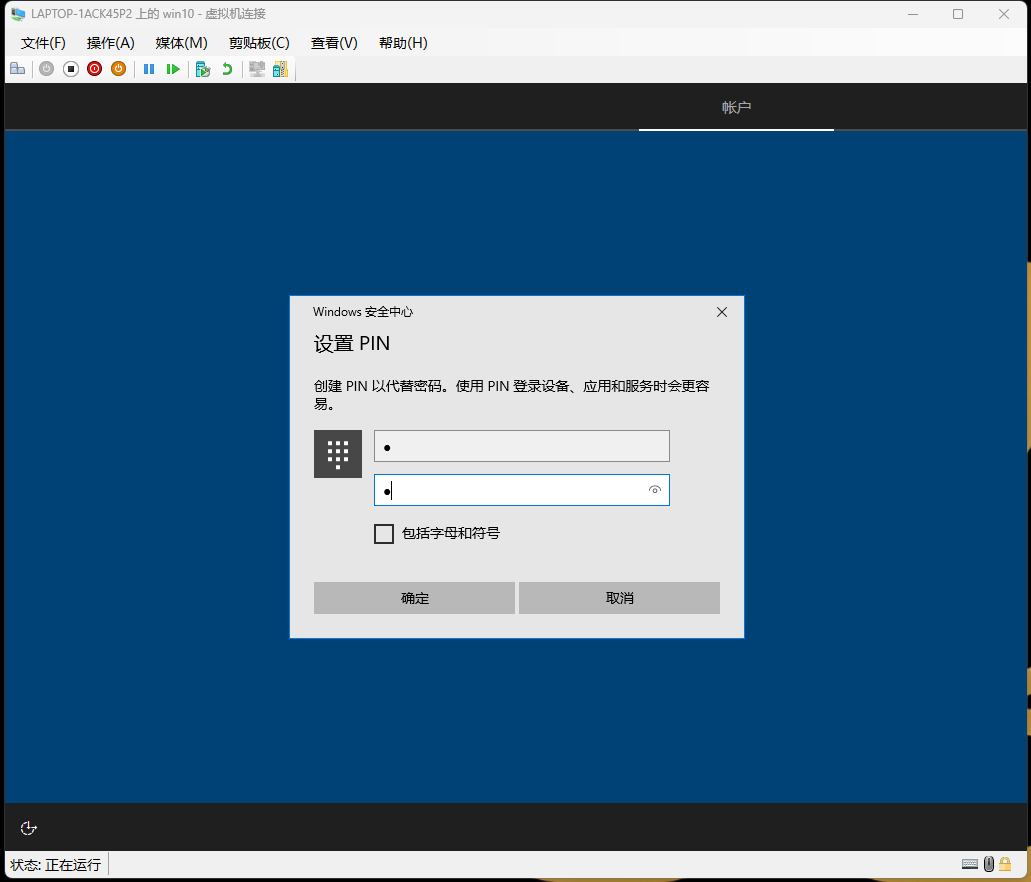The width and height of the screenshot is (1031, 882).
Task: Focus the confirm PIN input field
Action: (x=522, y=490)
